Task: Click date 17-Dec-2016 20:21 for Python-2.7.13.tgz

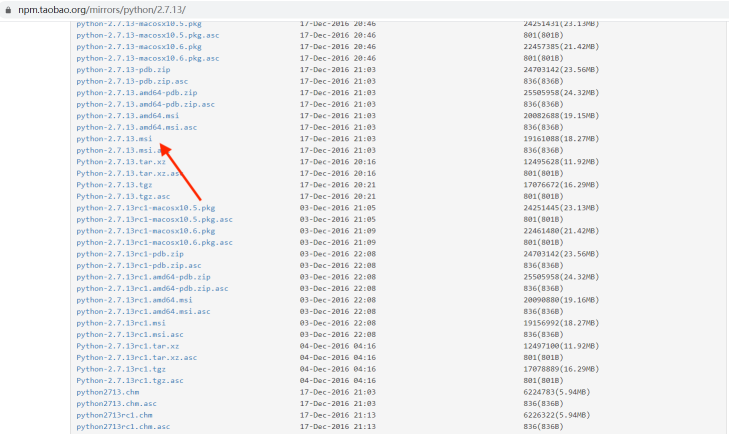Action: click(338, 185)
